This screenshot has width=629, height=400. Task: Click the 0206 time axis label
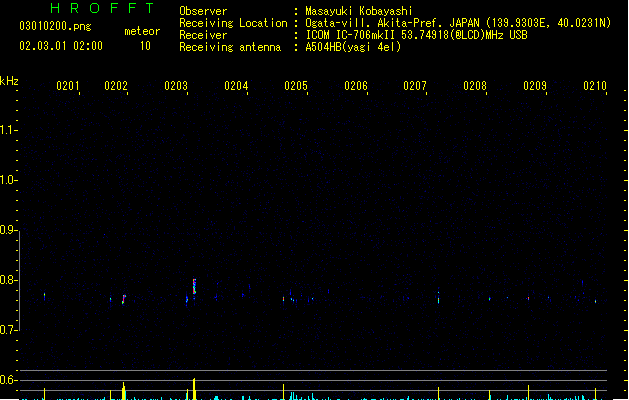356,86
